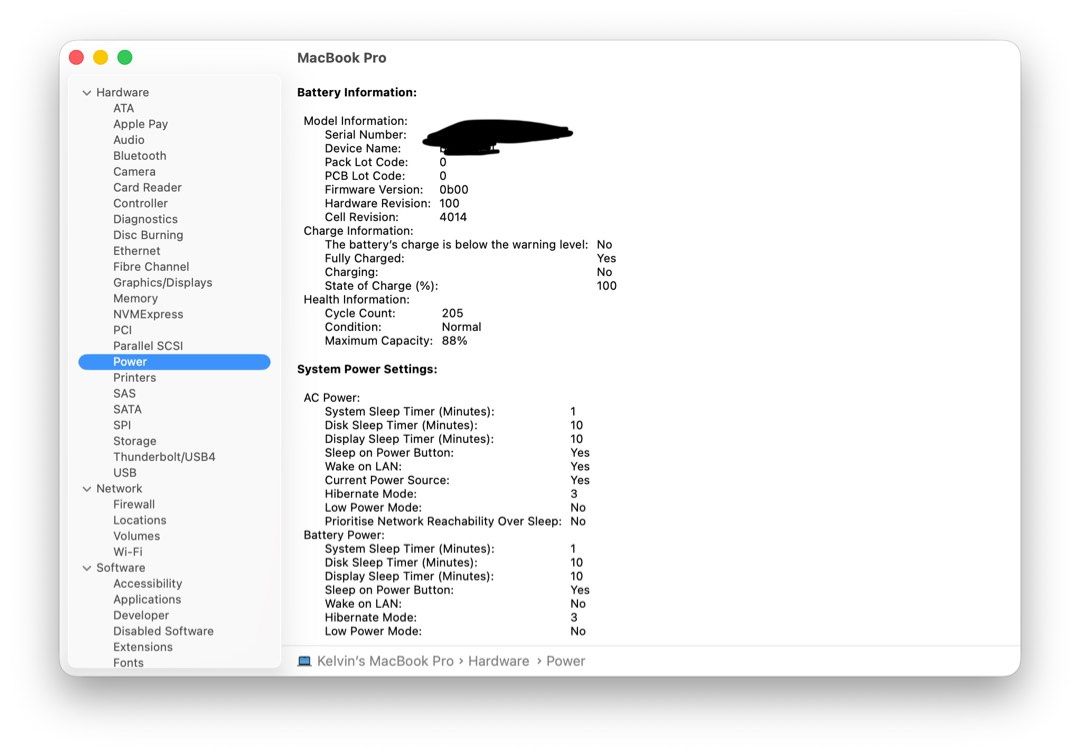Select Storage in the sidebar
1080x755 pixels.
134,441
